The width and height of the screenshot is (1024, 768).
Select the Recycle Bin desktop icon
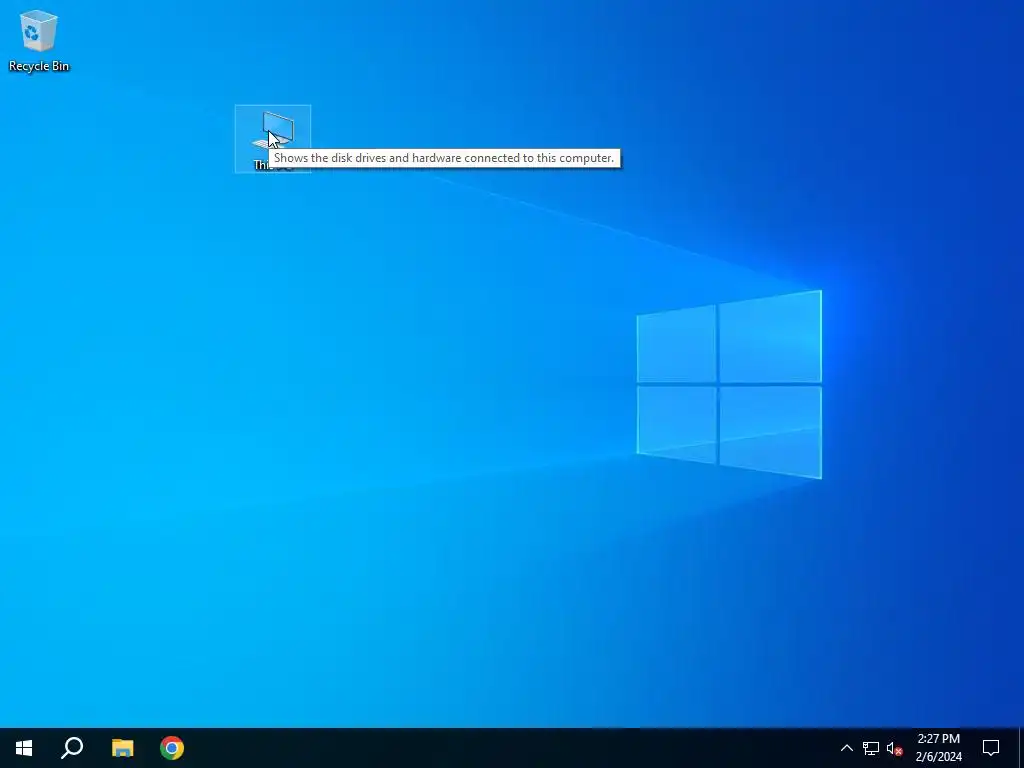pos(39,40)
